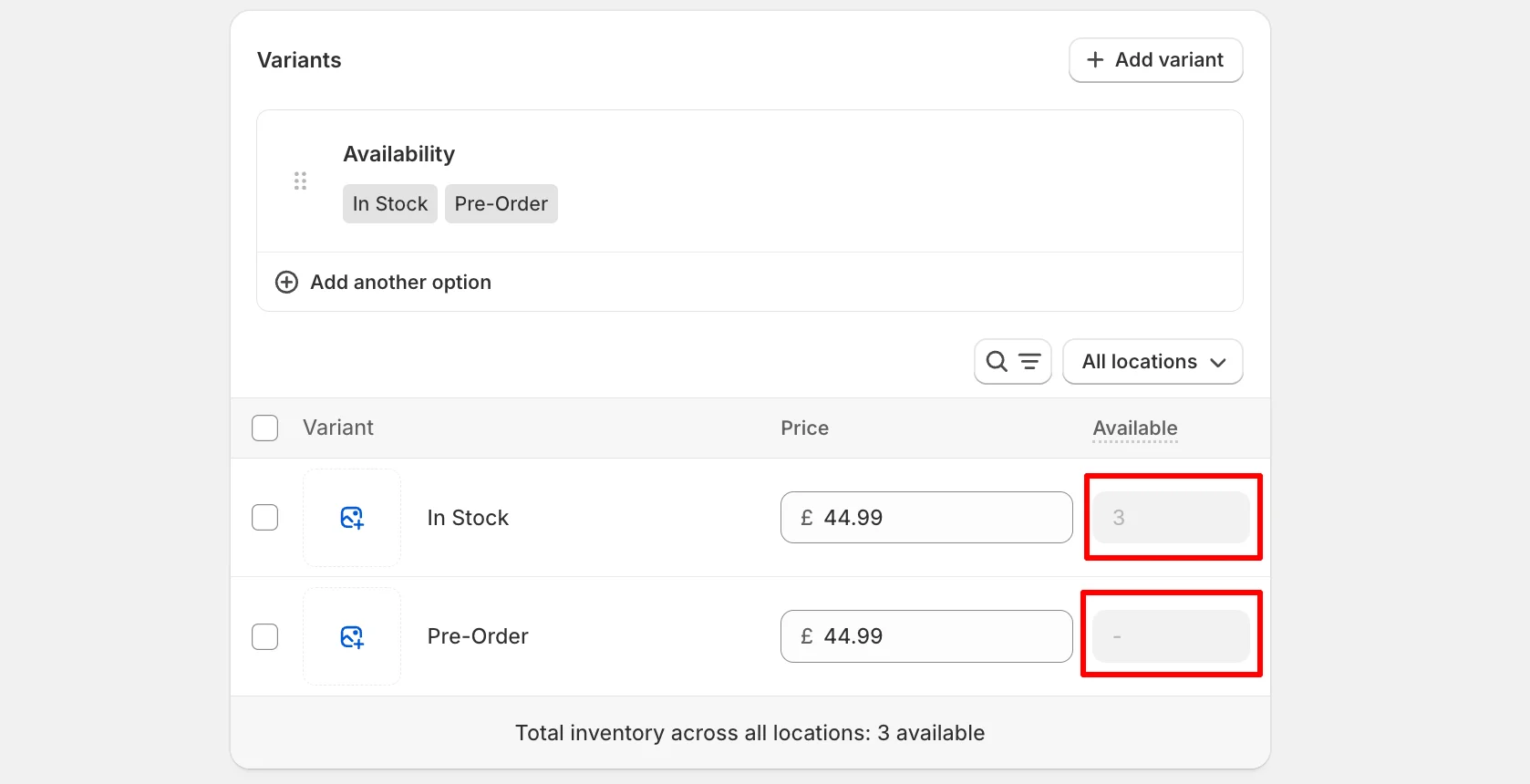Viewport: 1530px width, 784px height.
Task: Edit the Pre-Order price field
Action: (x=925, y=636)
